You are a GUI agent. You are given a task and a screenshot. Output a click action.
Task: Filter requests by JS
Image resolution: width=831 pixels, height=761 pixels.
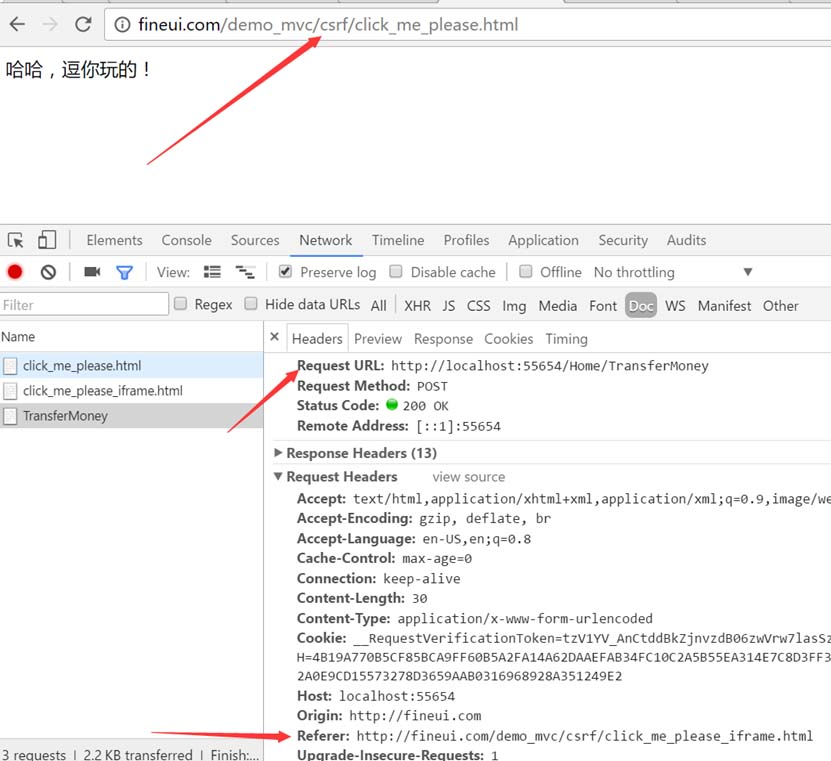(x=449, y=306)
